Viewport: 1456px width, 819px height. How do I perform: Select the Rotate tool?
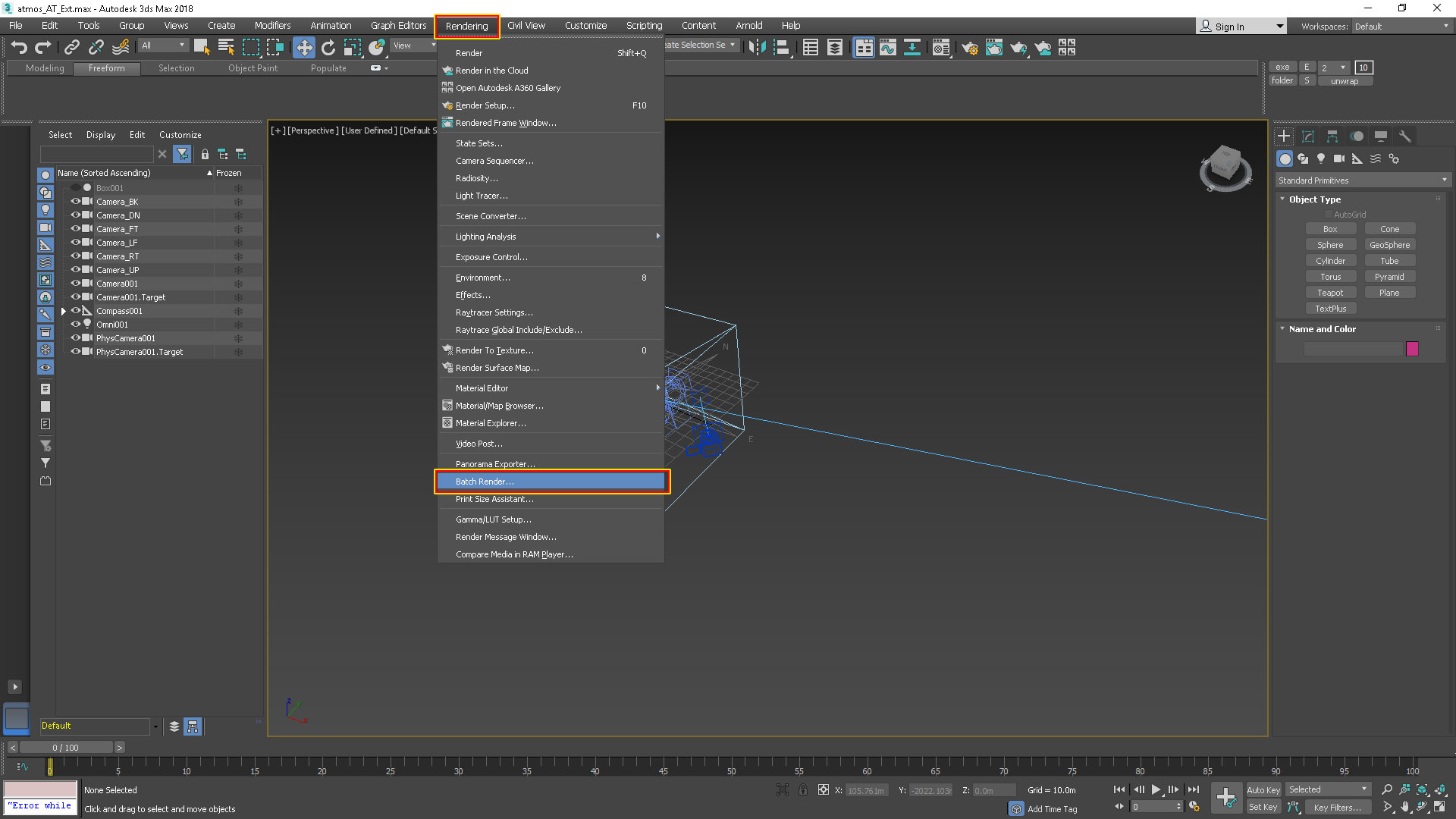328,47
